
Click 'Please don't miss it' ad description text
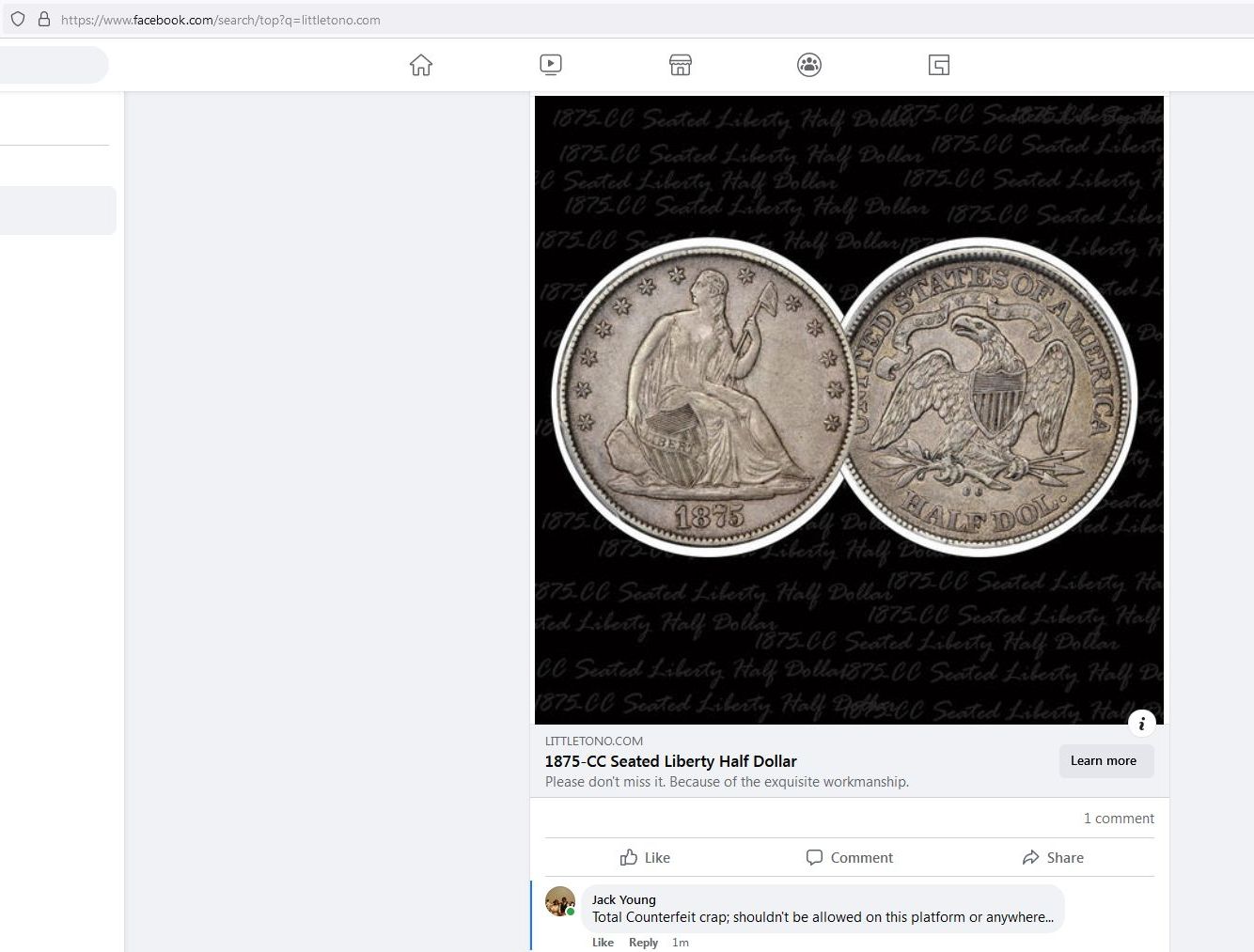(x=727, y=782)
